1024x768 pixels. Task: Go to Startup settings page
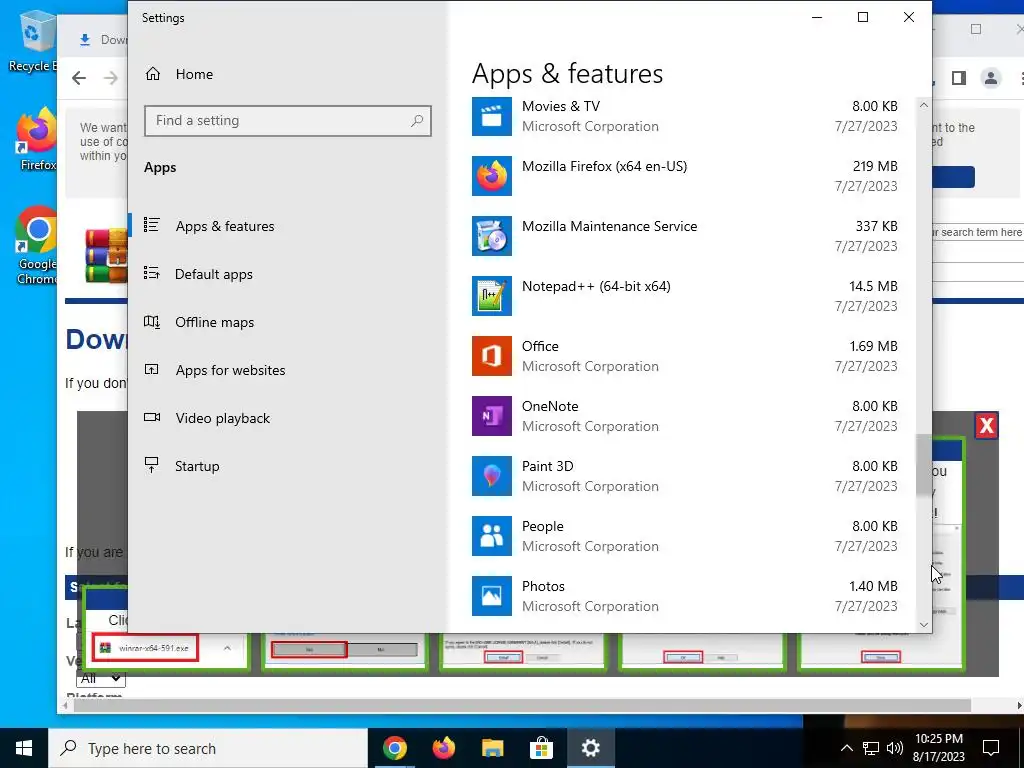click(x=197, y=466)
